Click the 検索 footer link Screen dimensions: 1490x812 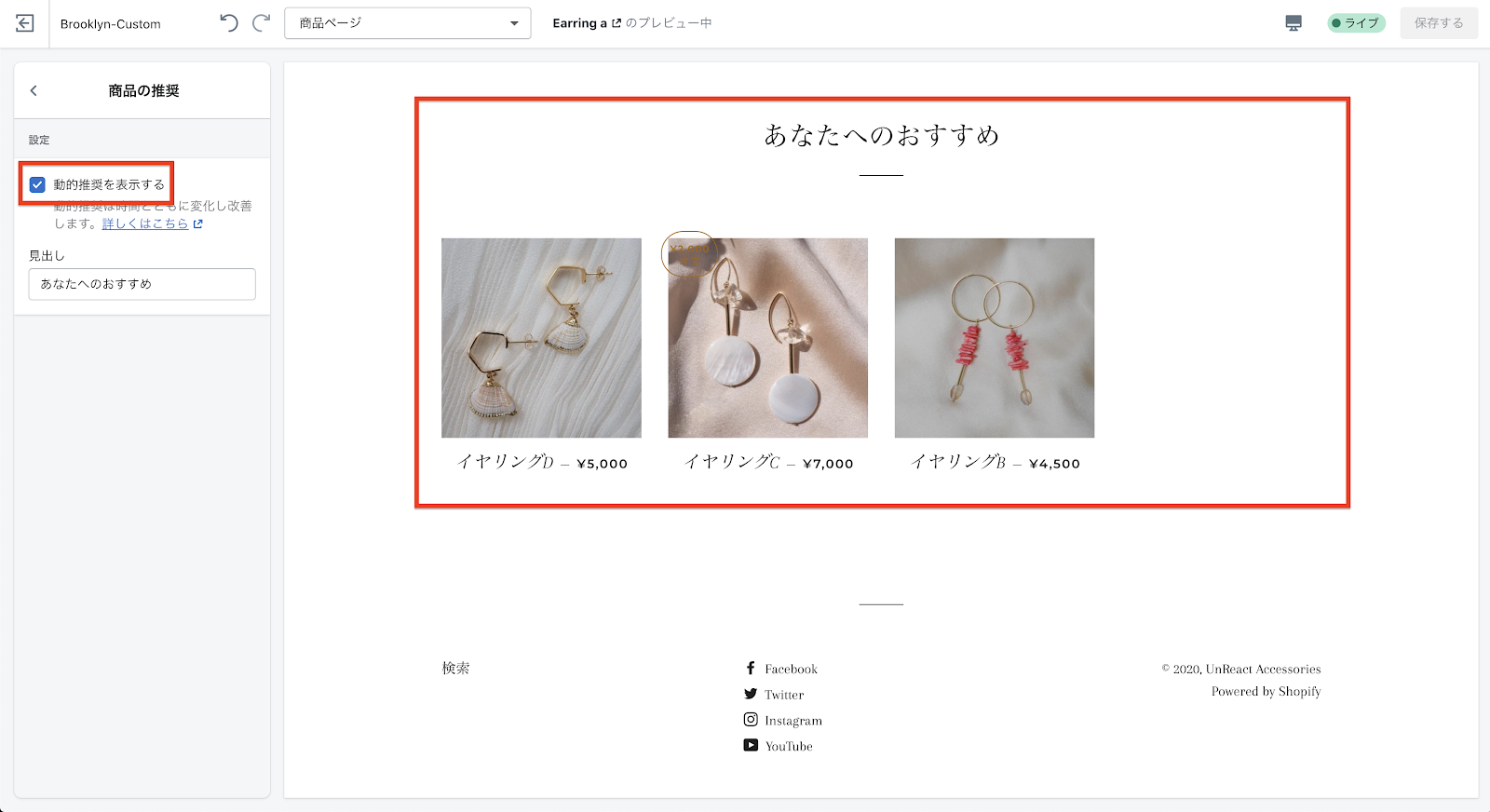coord(455,669)
